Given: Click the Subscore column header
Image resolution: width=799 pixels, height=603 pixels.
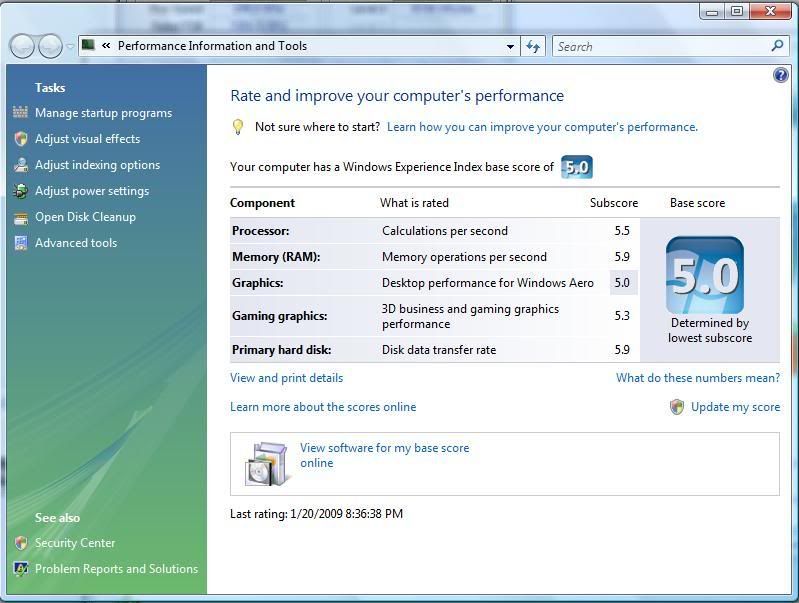Looking at the screenshot, I should (x=614, y=203).
